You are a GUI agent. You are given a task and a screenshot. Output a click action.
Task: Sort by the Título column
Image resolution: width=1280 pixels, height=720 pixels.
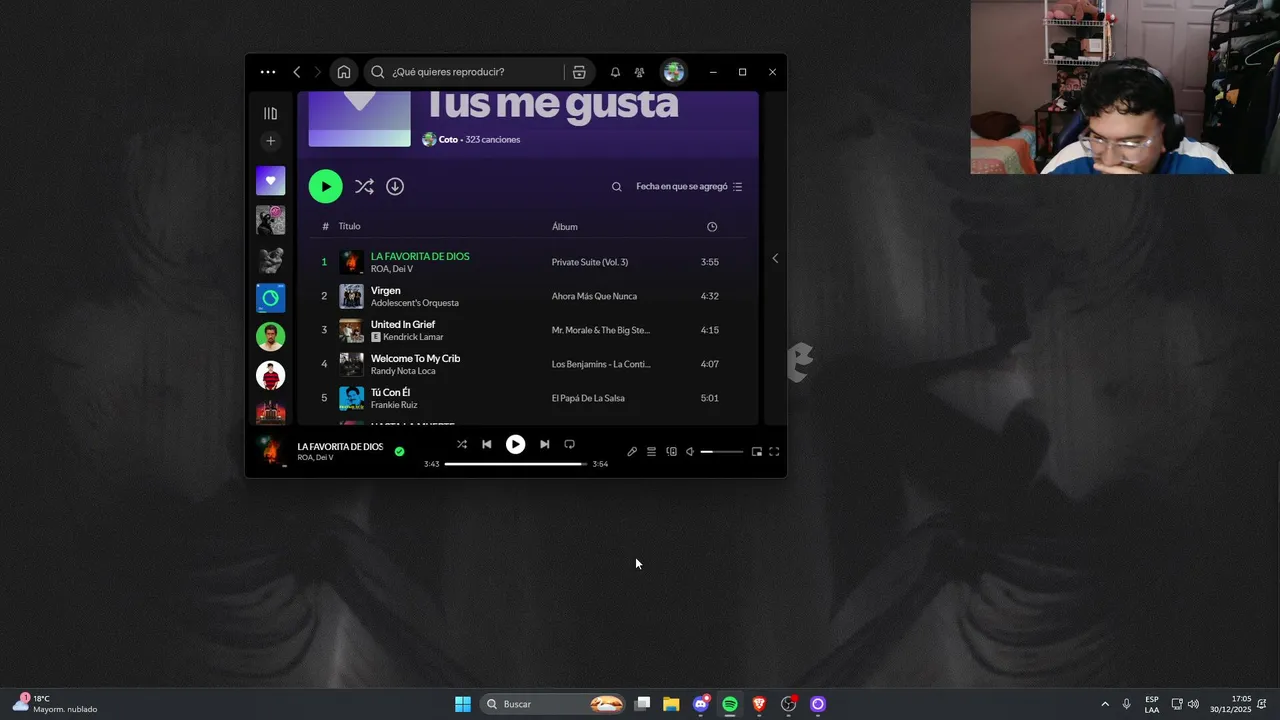click(349, 227)
